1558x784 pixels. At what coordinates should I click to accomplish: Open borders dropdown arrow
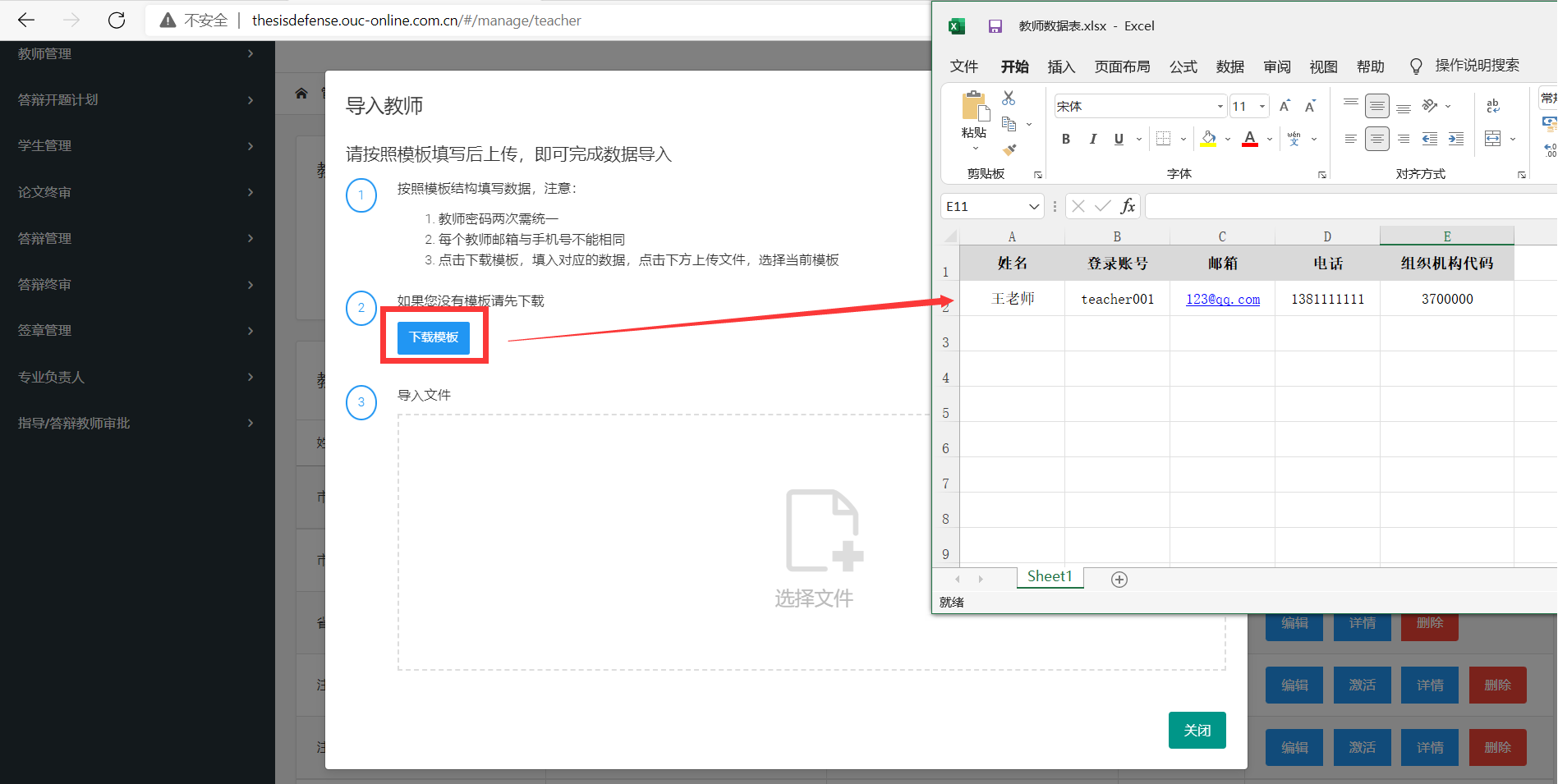point(1183,140)
